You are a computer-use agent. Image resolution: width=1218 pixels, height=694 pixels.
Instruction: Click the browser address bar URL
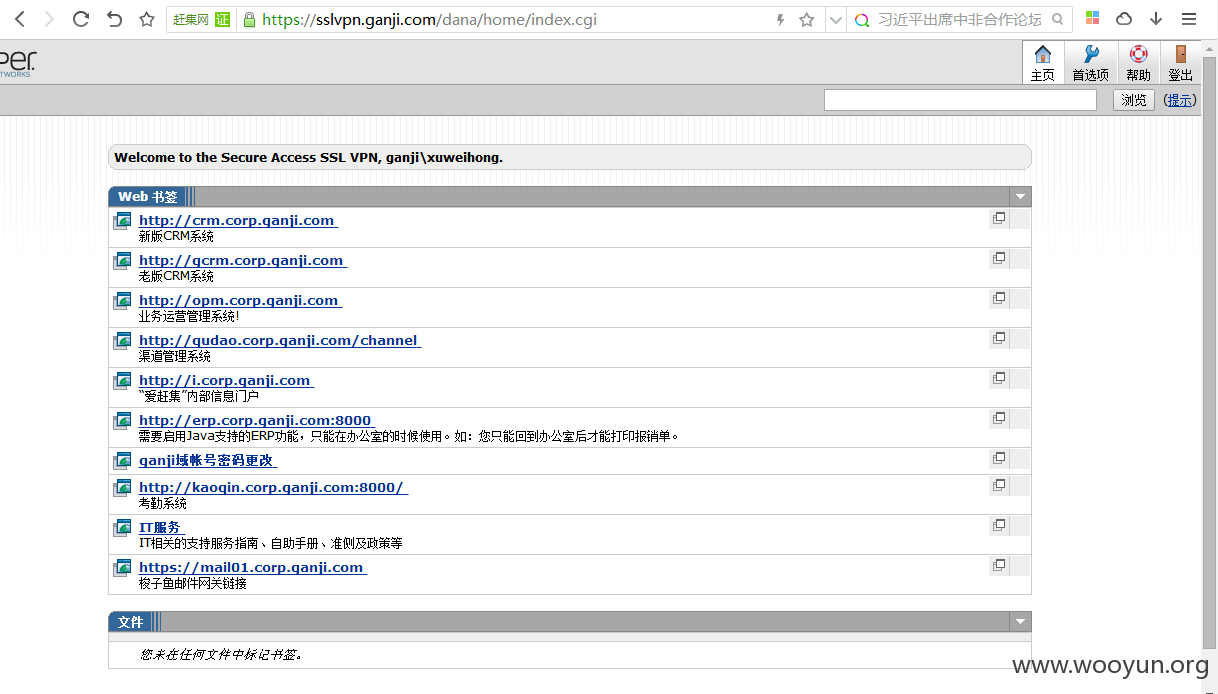429,19
